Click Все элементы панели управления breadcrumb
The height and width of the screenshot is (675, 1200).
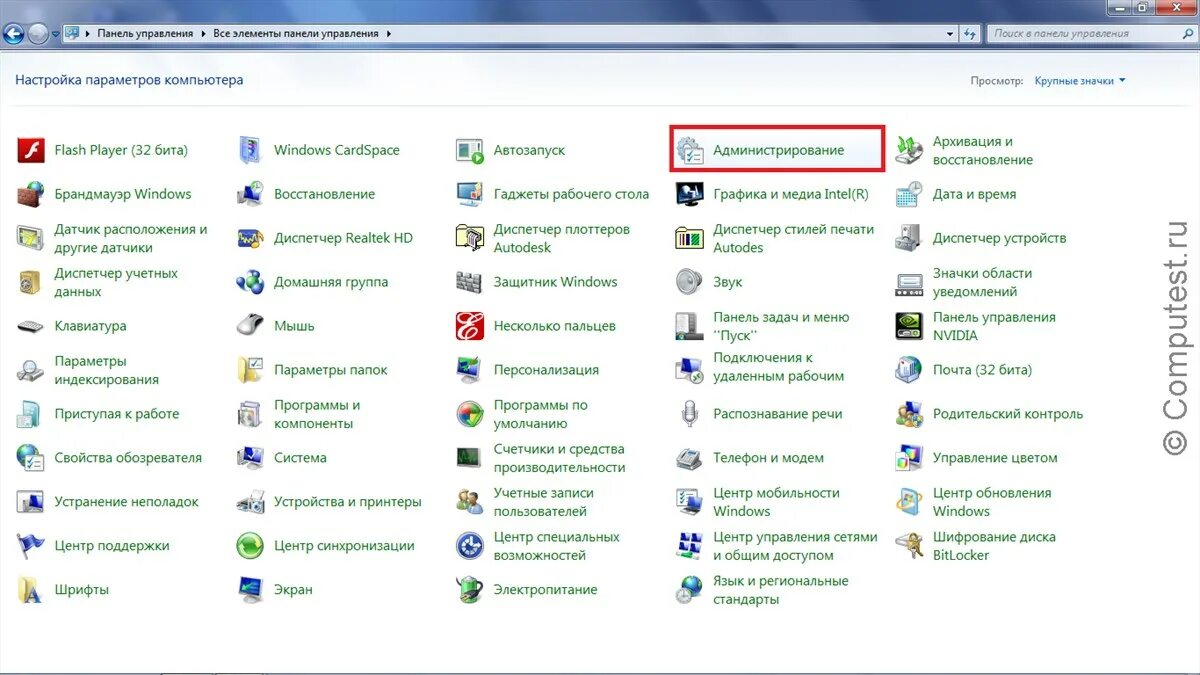[x=296, y=33]
